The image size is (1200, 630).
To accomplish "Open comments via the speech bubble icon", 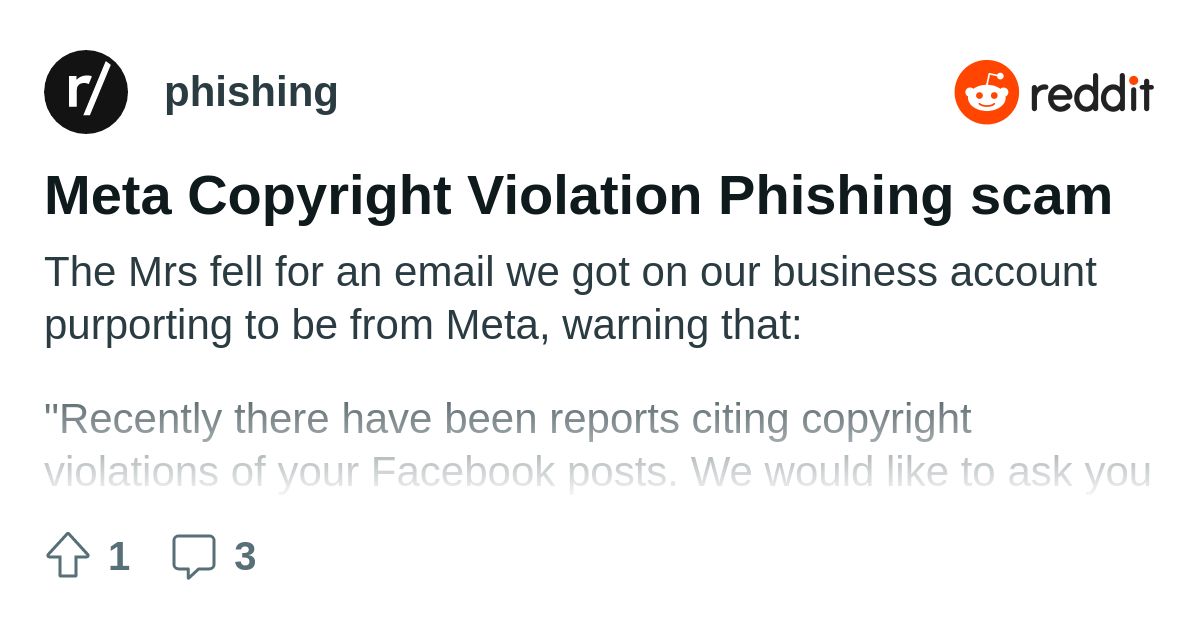I will point(194,556).
